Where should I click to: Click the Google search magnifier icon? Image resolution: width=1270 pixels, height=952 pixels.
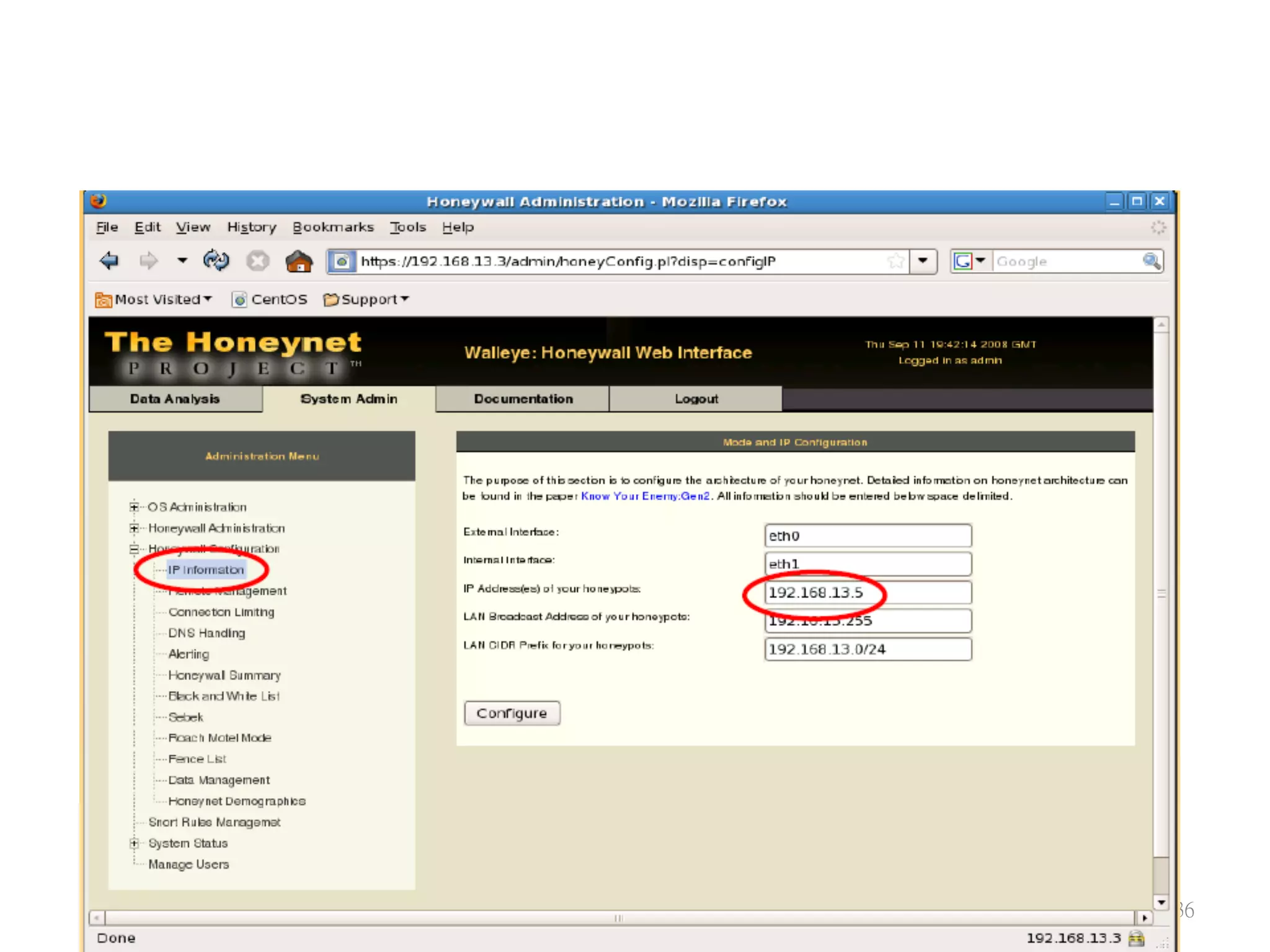(1152, 261)
